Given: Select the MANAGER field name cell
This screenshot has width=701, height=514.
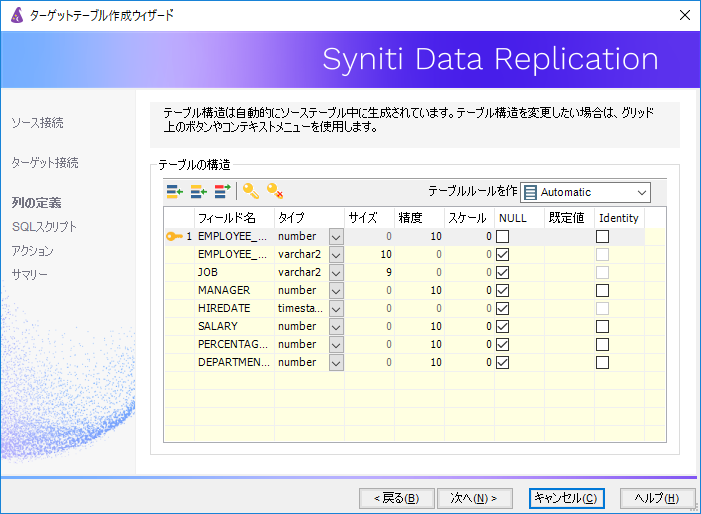Looking at the screenshot, I should coord(234,291).
